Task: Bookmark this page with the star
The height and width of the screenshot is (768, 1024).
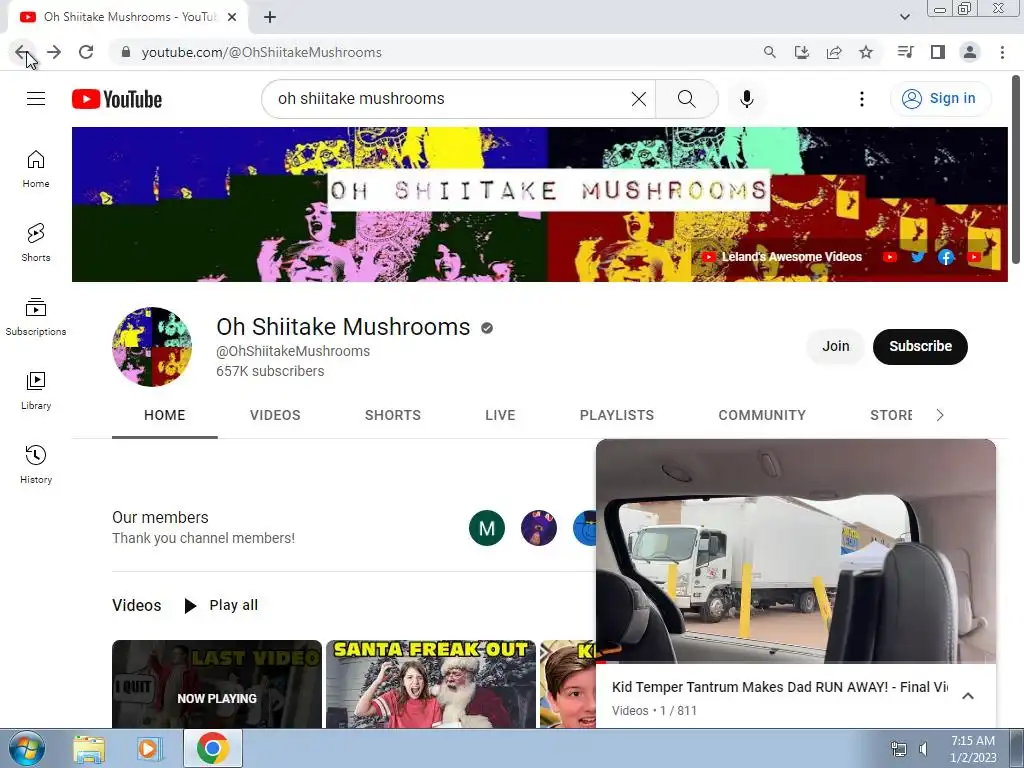Action: [x=866, y=52]
